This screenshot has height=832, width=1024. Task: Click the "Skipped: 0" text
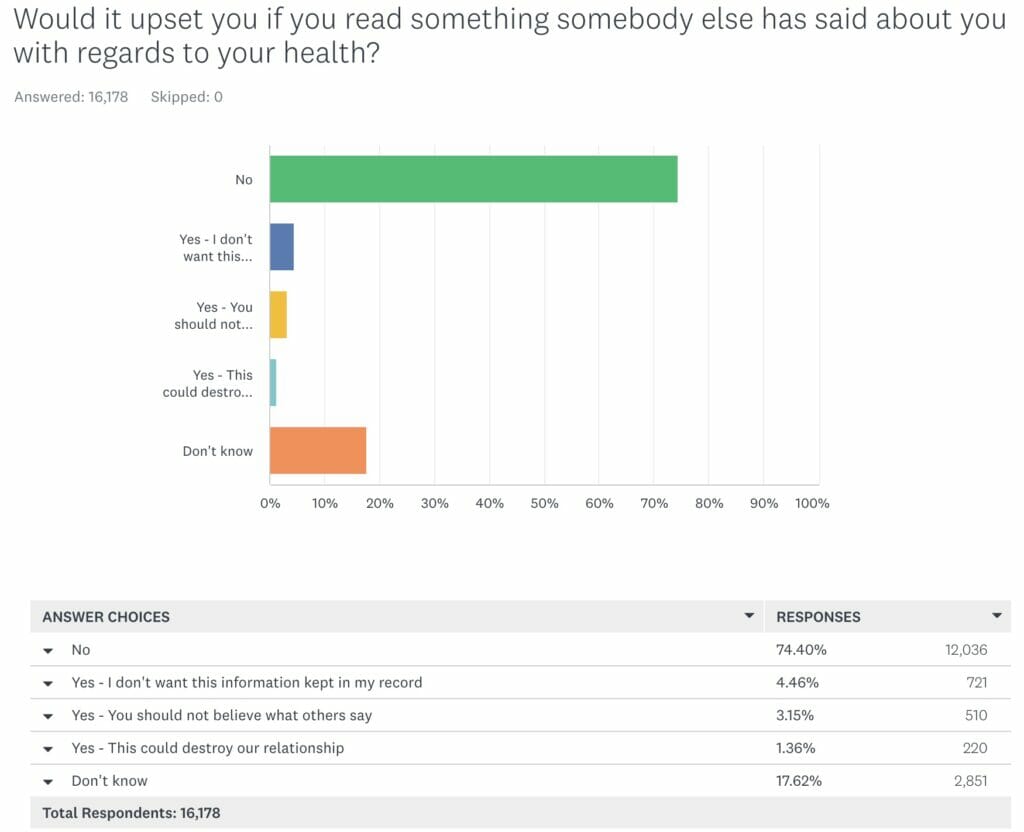tap(186, 97)
